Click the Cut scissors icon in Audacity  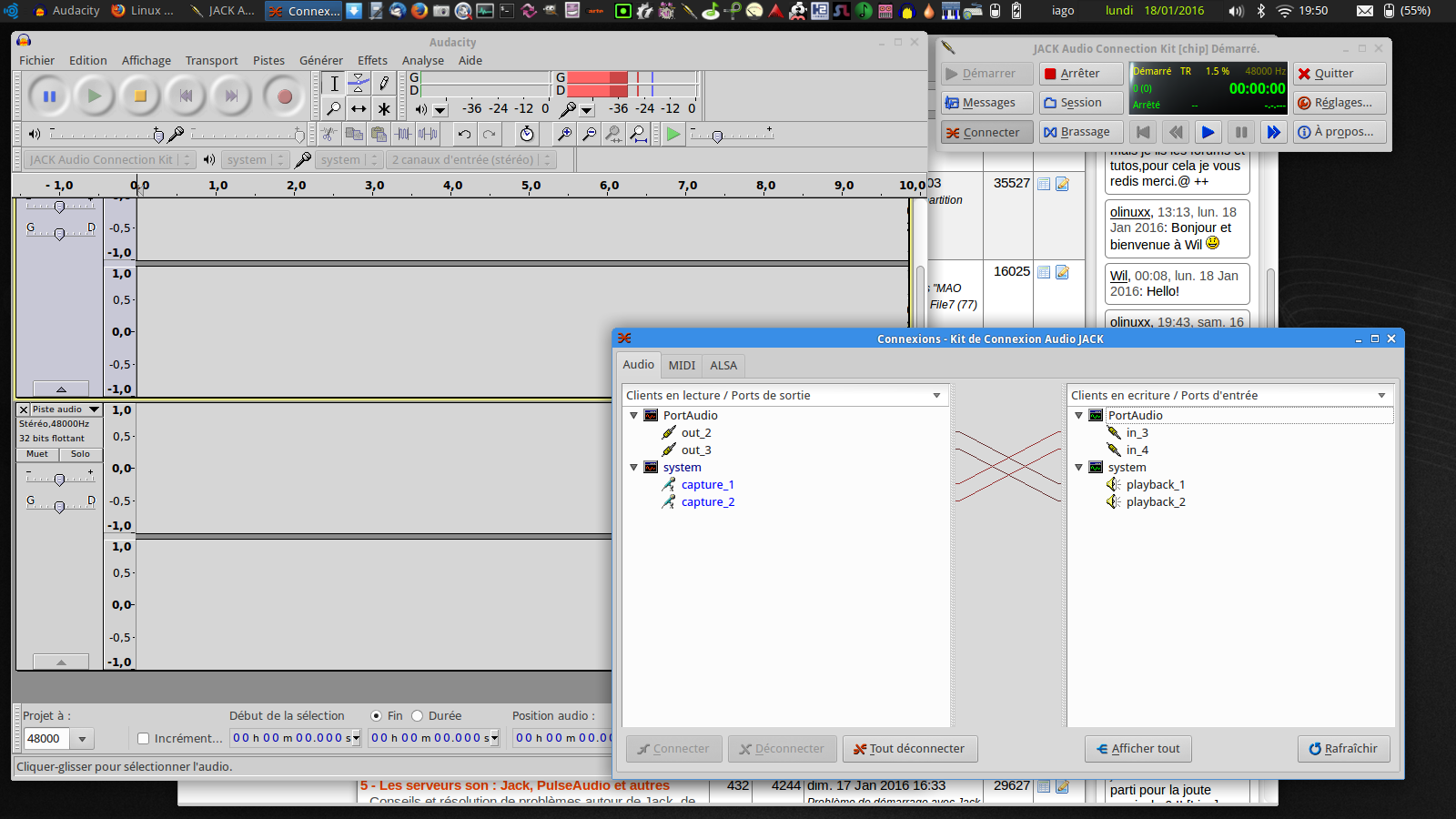329,134
